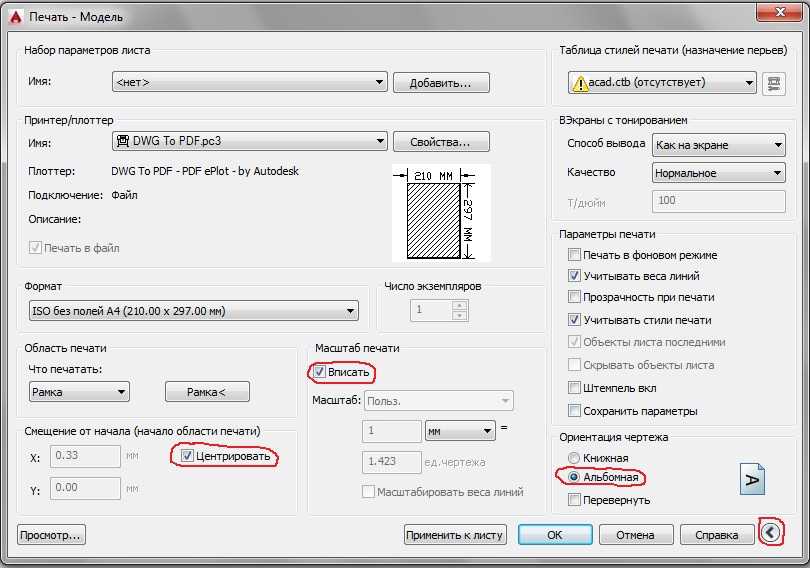Click the drawing units field 1.423

[392, 462]
